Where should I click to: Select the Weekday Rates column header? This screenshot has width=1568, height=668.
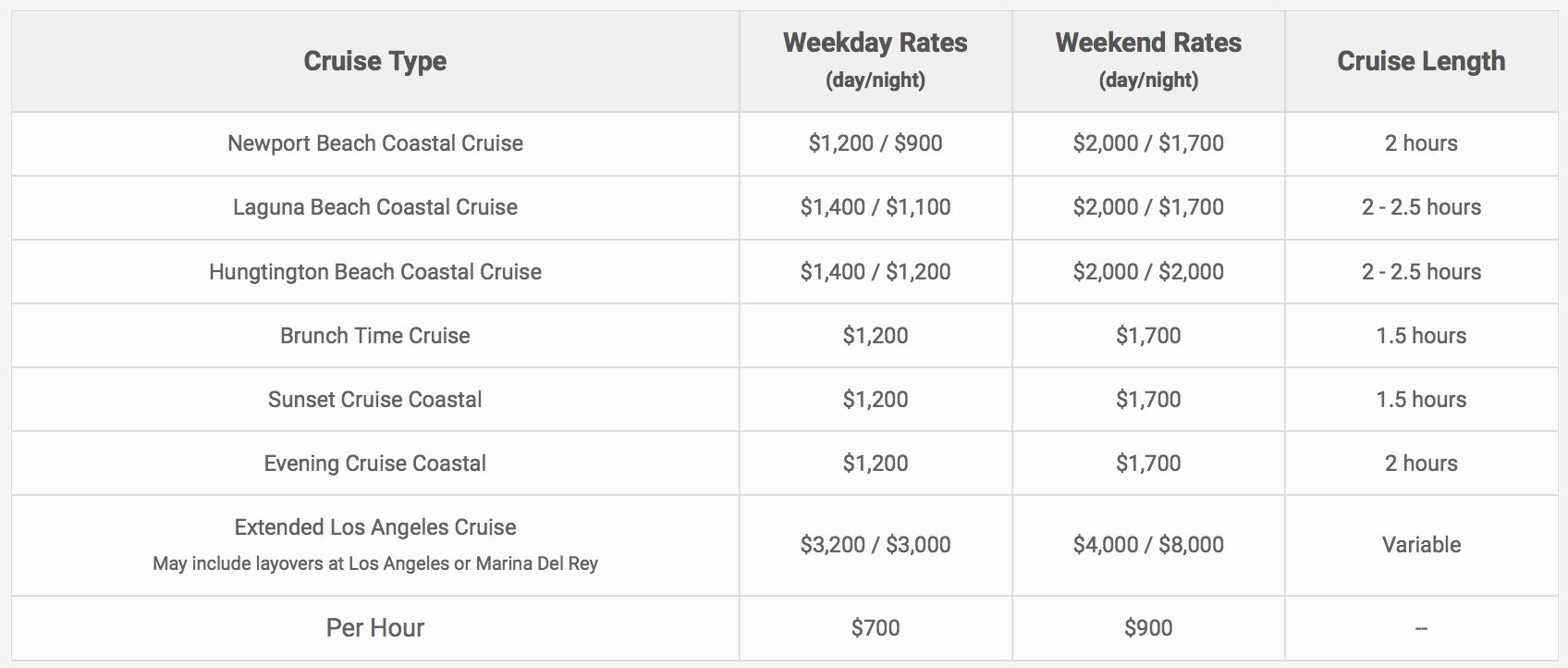click(876, 61)
